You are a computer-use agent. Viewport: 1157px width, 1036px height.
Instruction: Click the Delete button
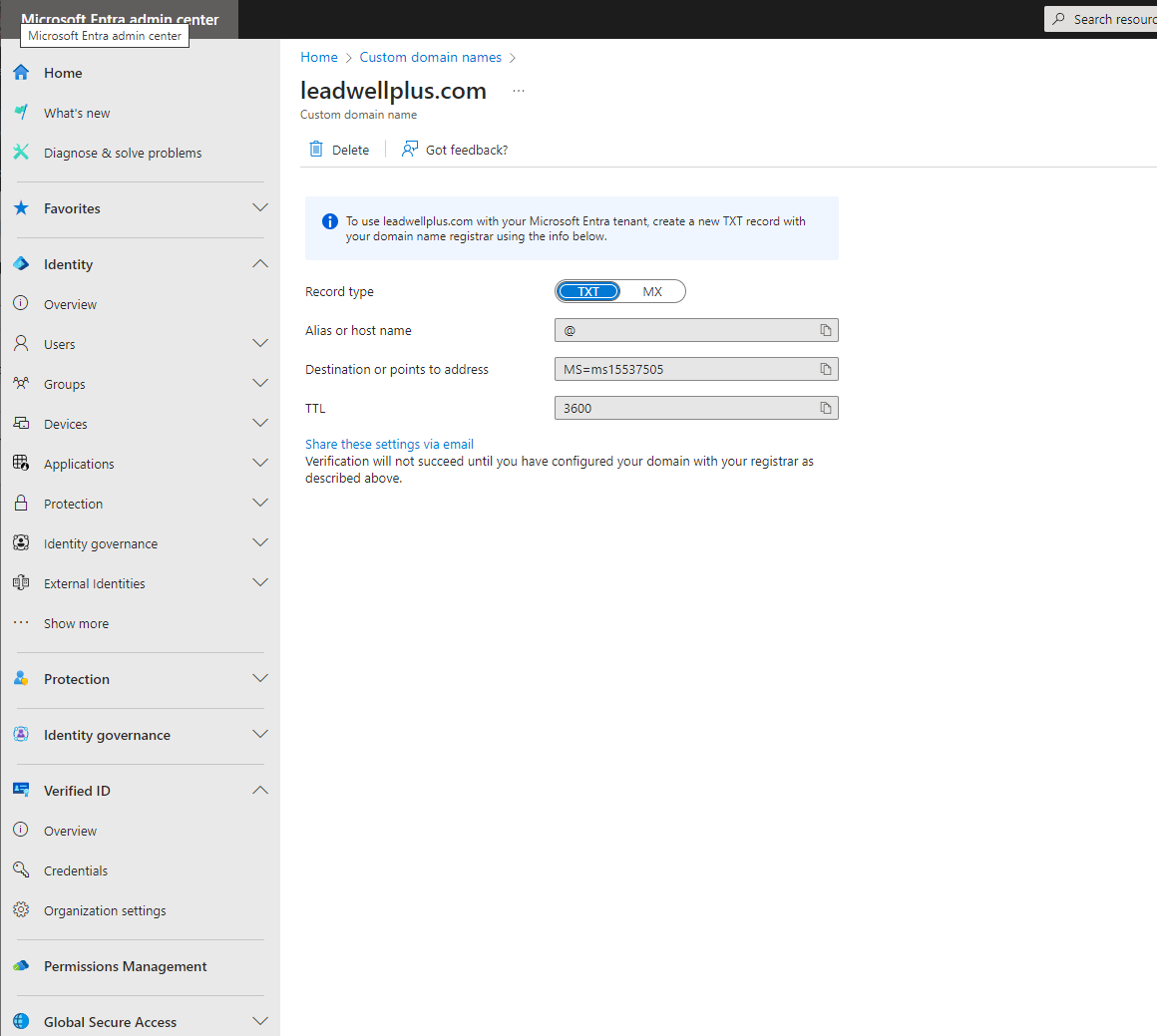[x=339, y=149]
